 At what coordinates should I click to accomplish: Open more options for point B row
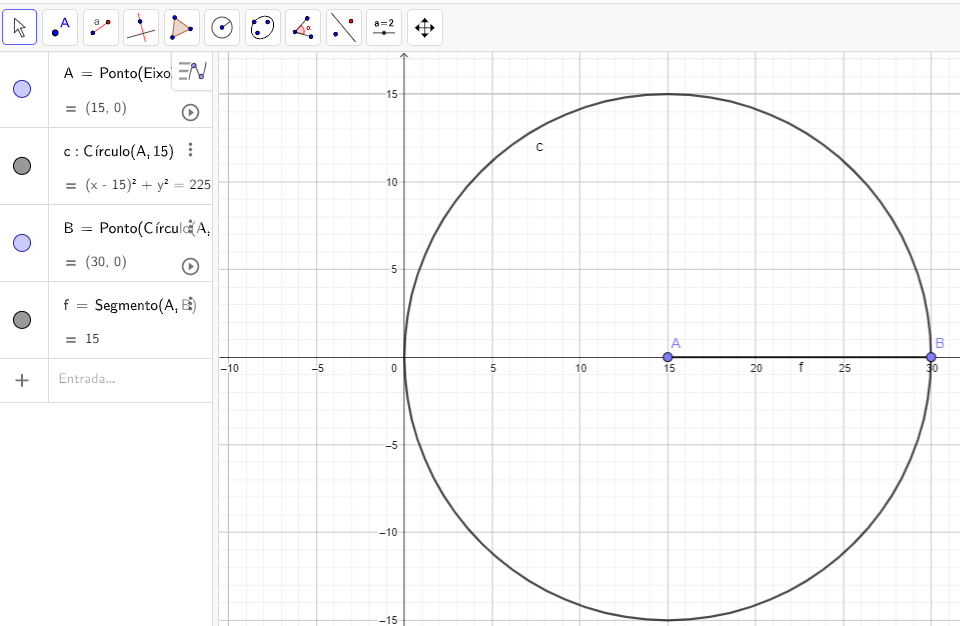190,228
